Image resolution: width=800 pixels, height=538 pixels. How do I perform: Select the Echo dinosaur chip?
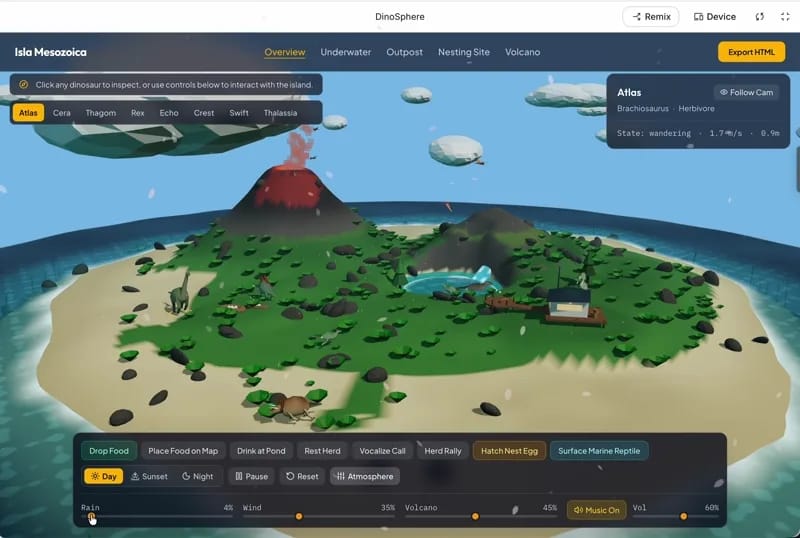pos(169,113)
